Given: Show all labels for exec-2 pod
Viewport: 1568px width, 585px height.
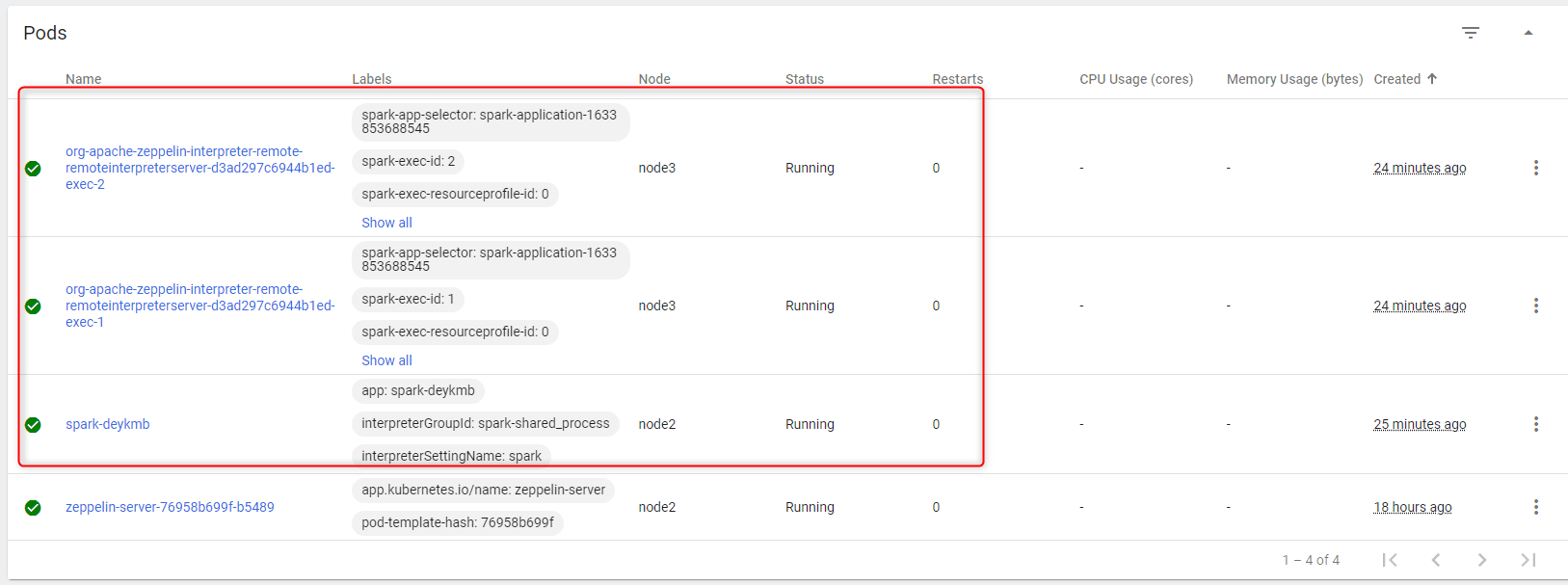Looking at the screenshot, I should coord(386,223).
